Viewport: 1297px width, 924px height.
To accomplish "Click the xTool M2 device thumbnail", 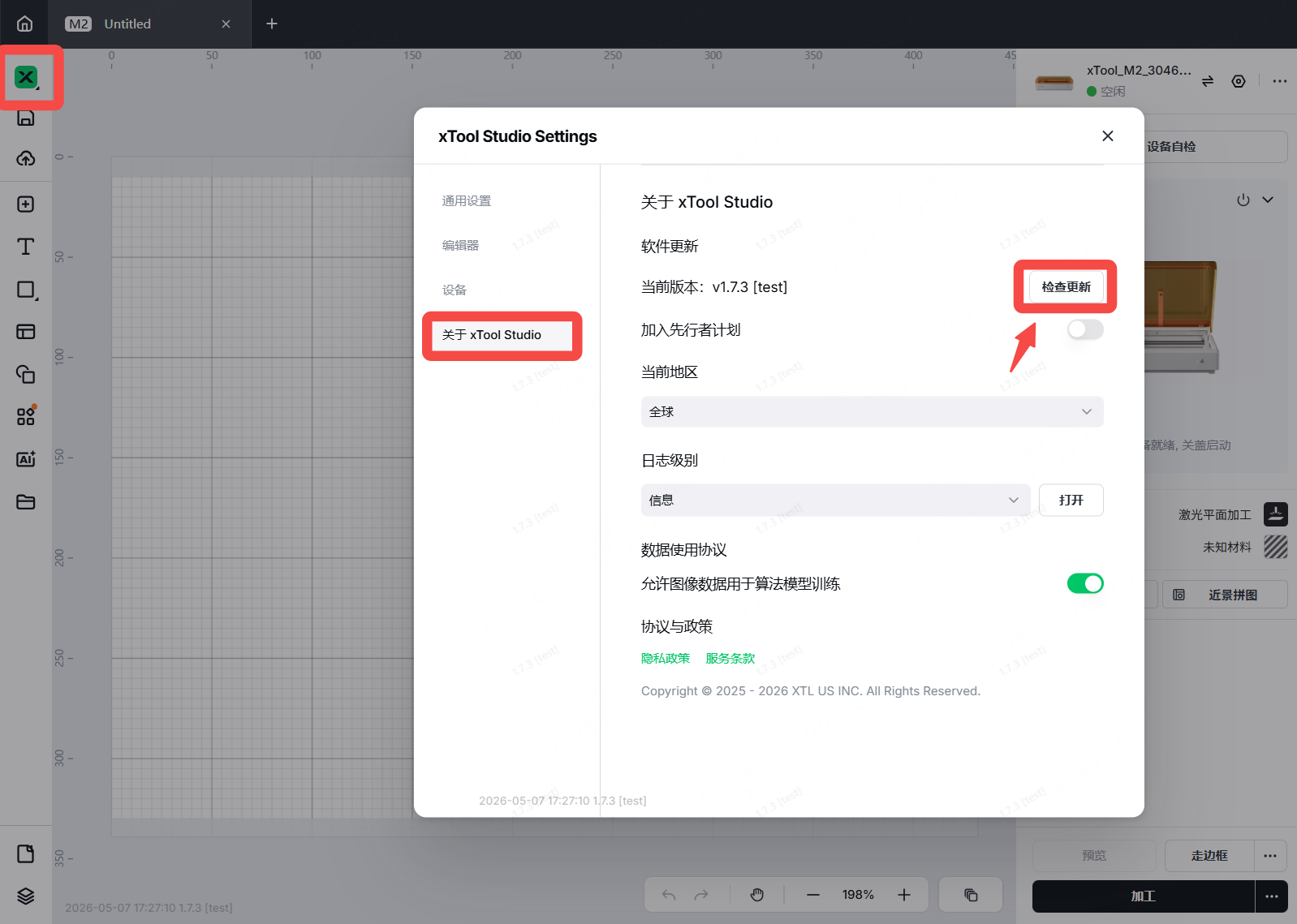I will pos(1055,81).
